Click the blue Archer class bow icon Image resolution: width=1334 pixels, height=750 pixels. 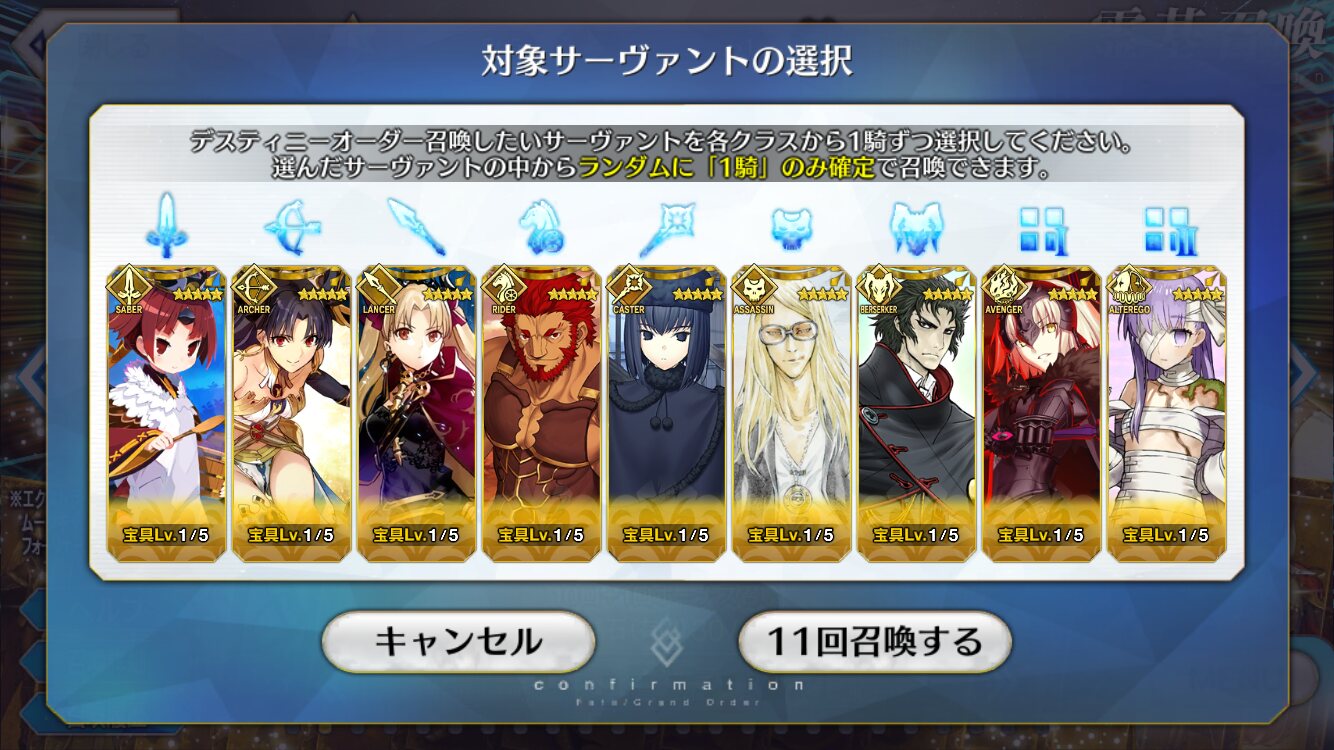292,227
